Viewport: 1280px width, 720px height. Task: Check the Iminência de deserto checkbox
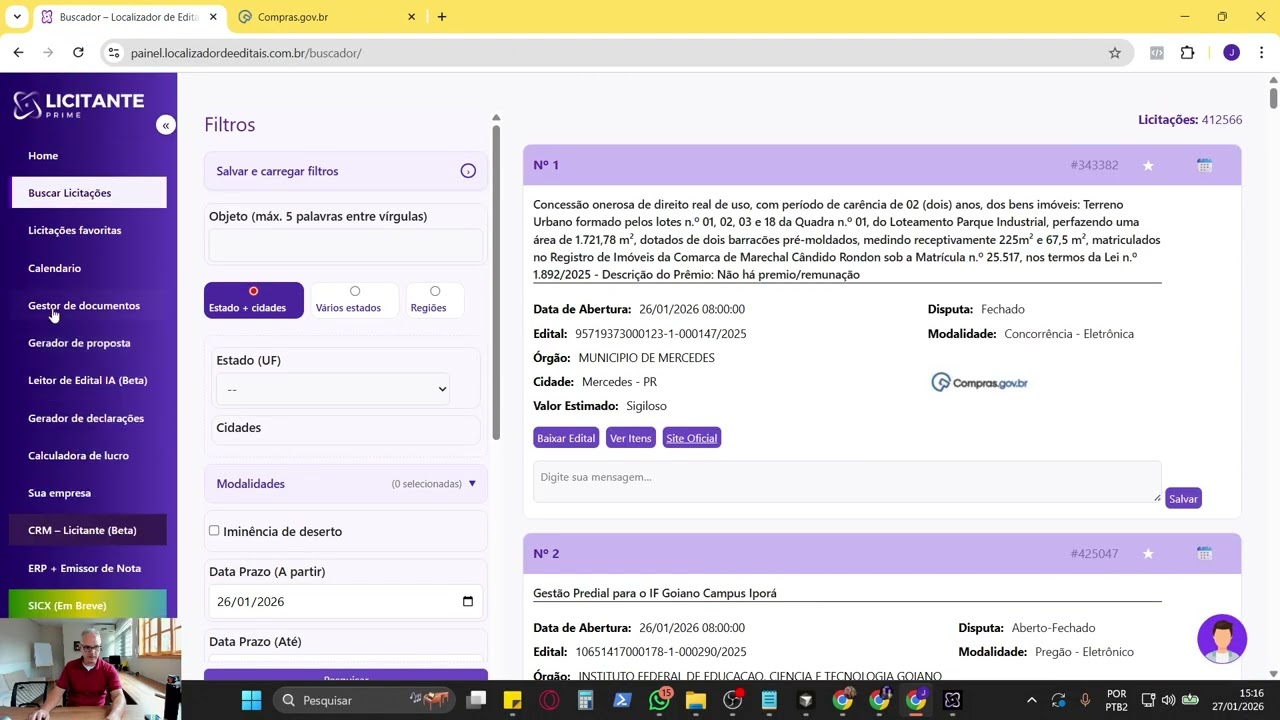tap(214, 531)
